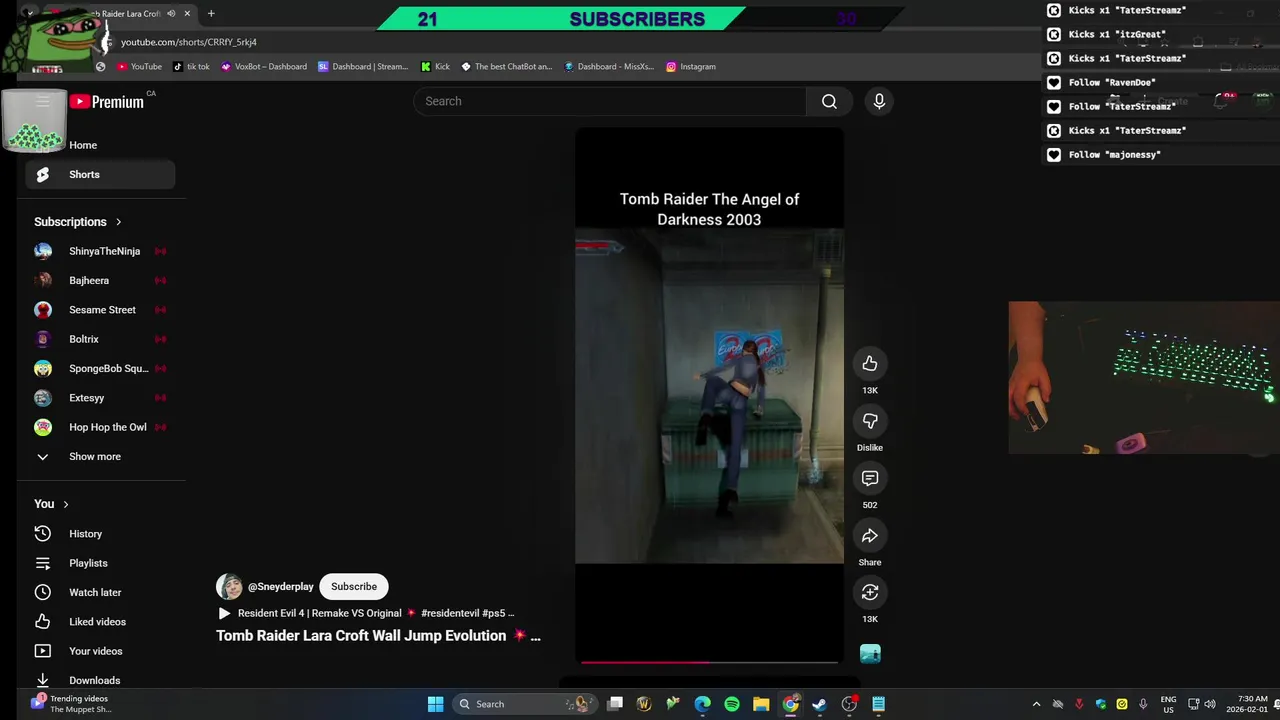Open the Trending videos widget
This screenshot has width=1280, height=720.
[x=70, y=704]
